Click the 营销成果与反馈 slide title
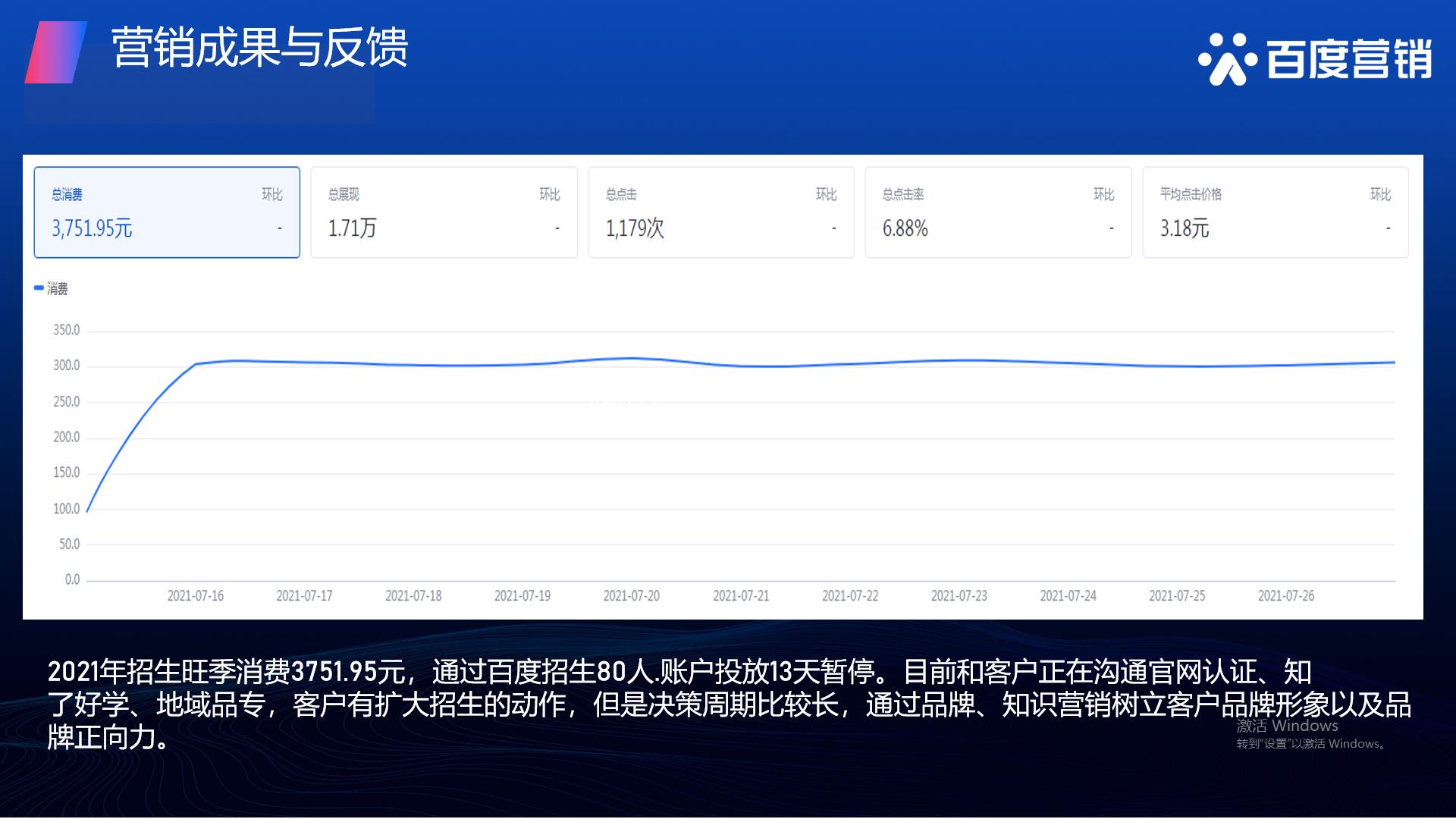Screen dimensions: 1456x819 (259, 47)
